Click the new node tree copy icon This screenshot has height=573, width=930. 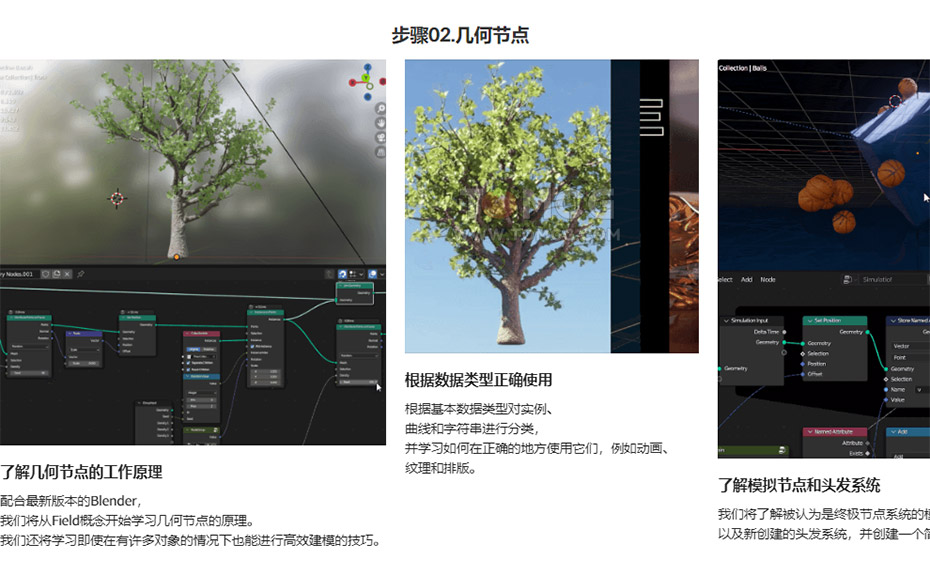[x=56, y=274]
